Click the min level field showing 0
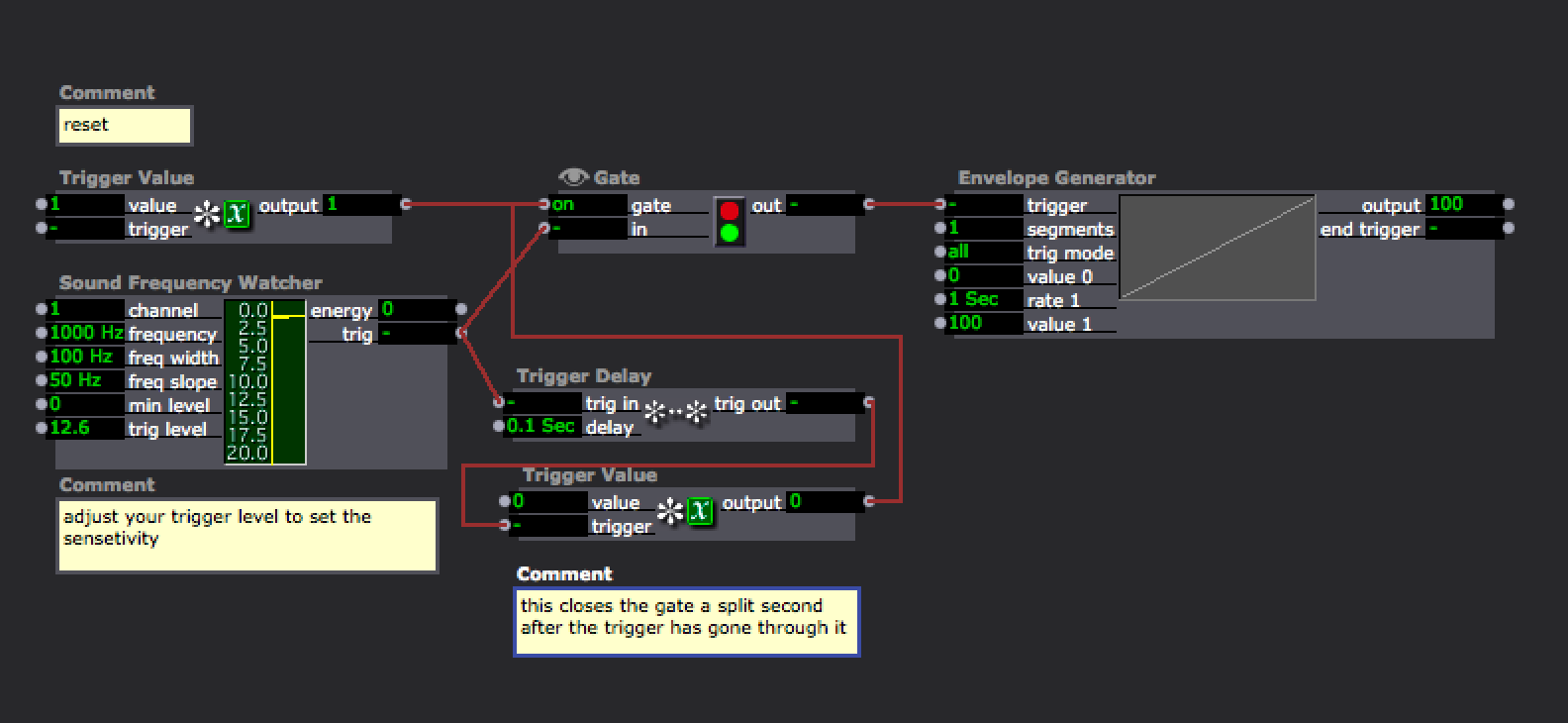This screenshot has height=723, width=1568. (86, 405)
